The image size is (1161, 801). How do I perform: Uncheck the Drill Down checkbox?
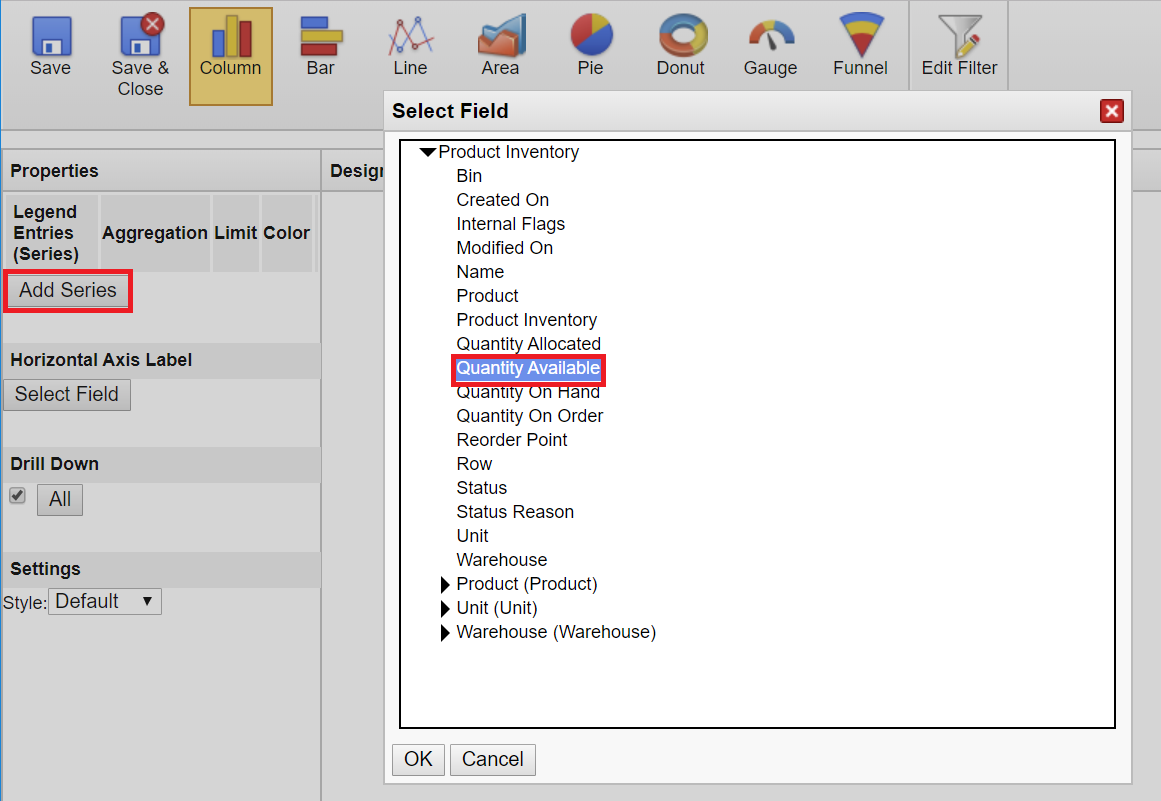coord(17,496)
